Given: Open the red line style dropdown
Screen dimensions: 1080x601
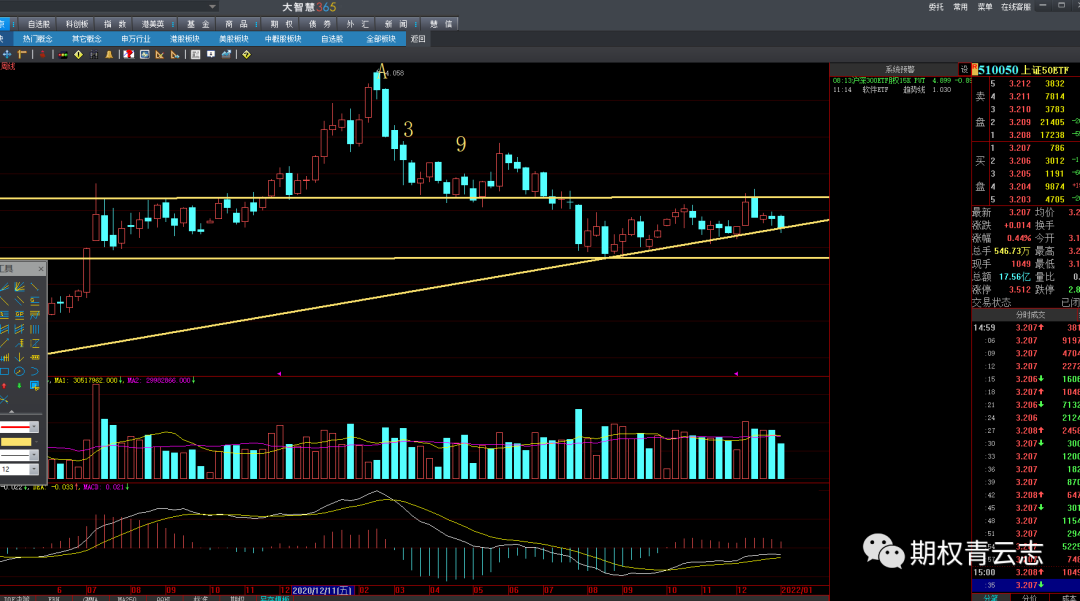Looking at the screenshot, I should pos(34,427).
